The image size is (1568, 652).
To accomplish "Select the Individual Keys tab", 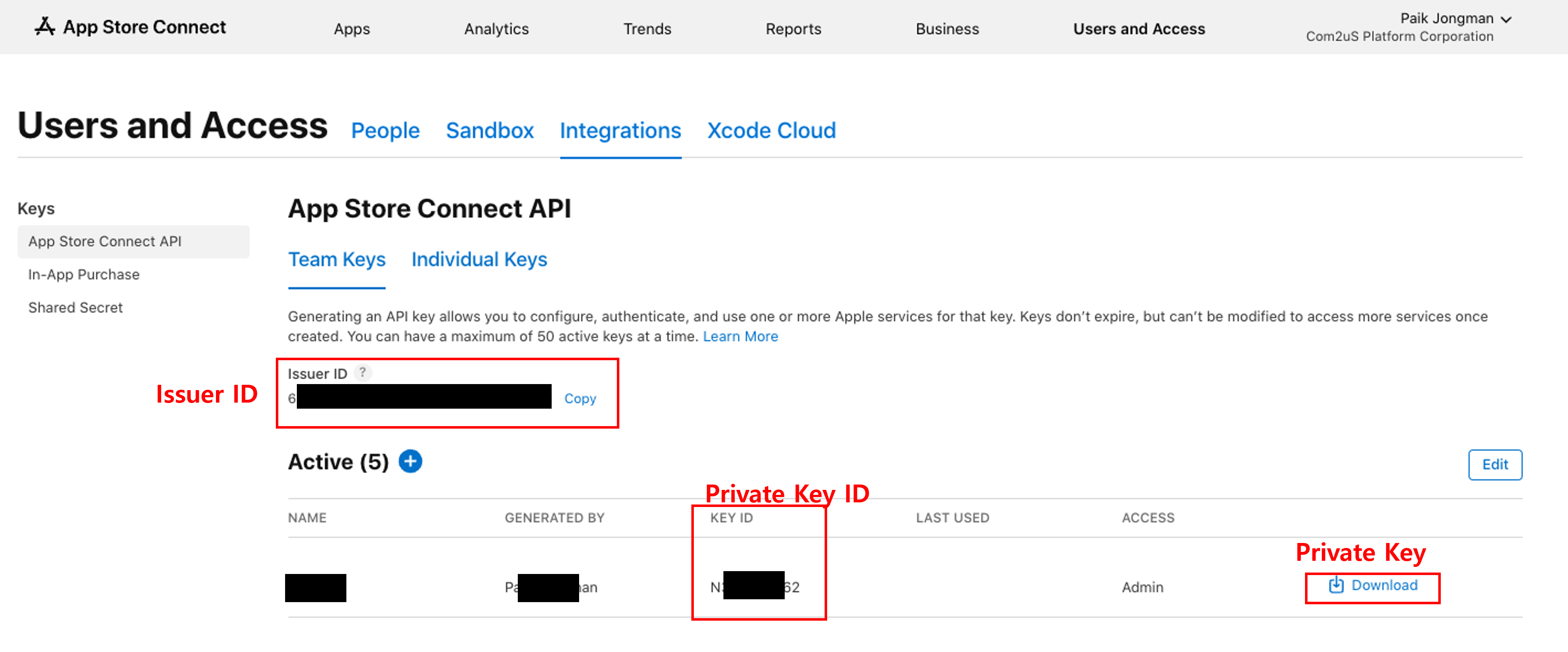I will 479,260.
